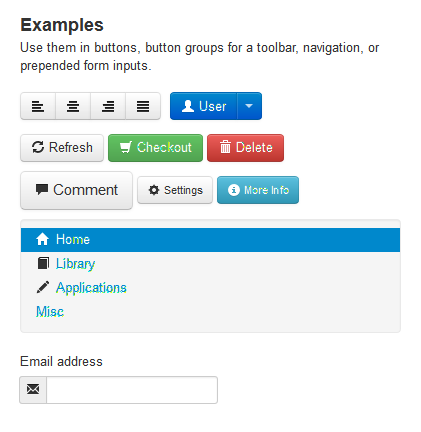This screenshot has width=421, height=432.
Task: Click the Refresh button
Action: (62, 148)
